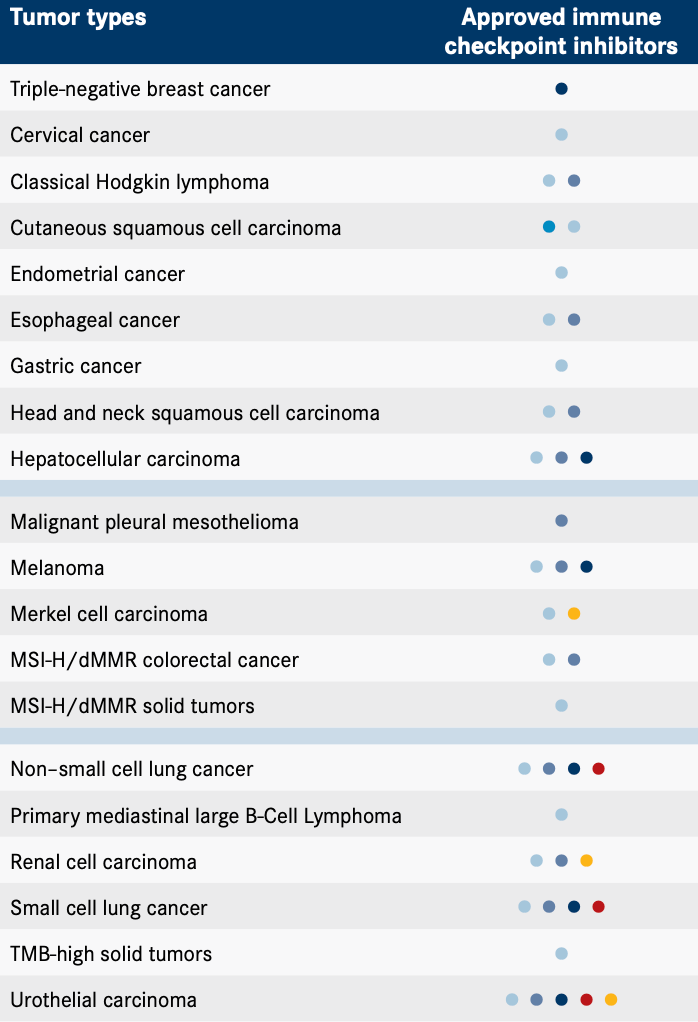Select the Gastric cancer row label

tap(76, 366)
